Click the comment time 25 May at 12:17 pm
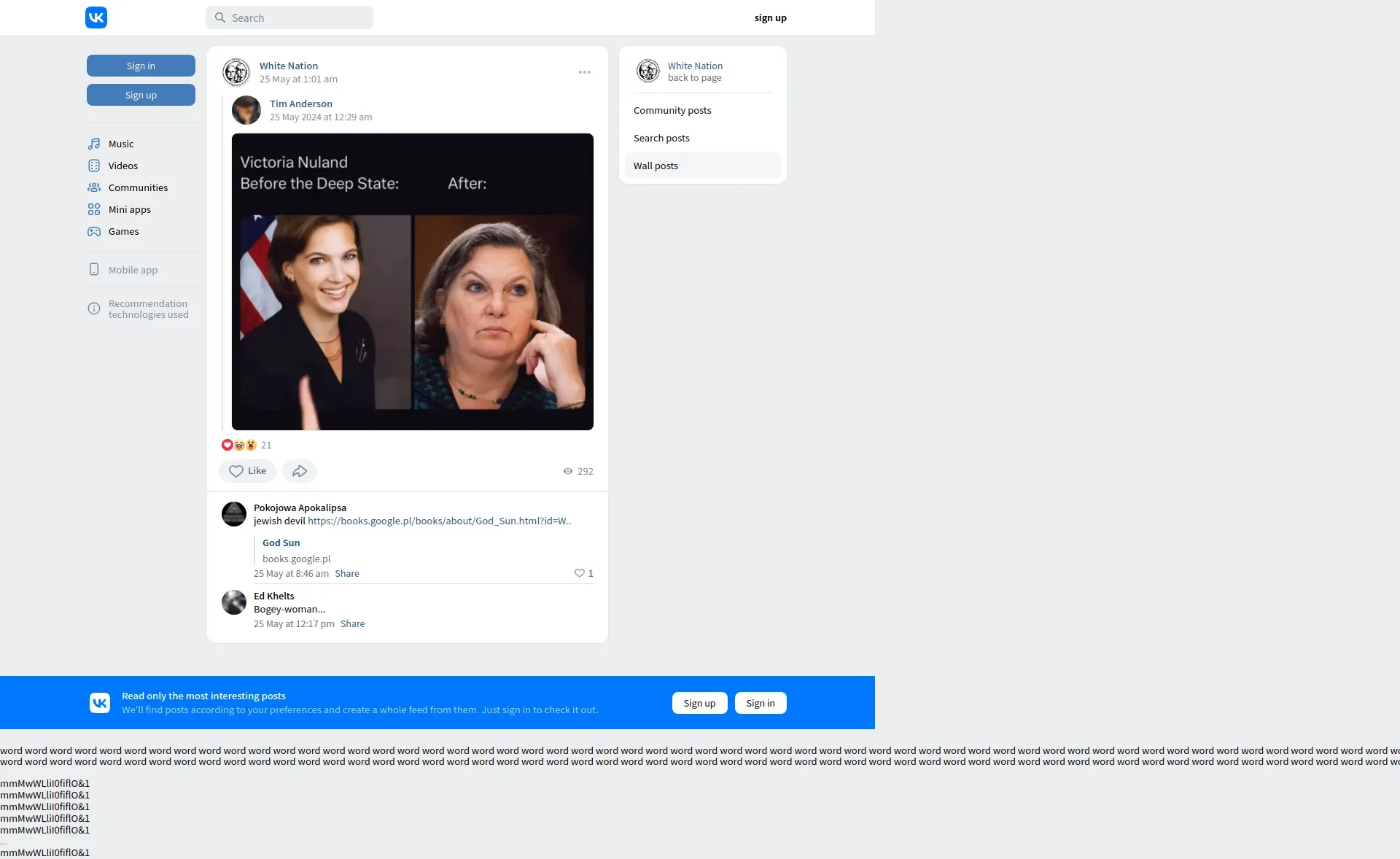The height and width of the screenshot is (859, 1400). (294, 623)
